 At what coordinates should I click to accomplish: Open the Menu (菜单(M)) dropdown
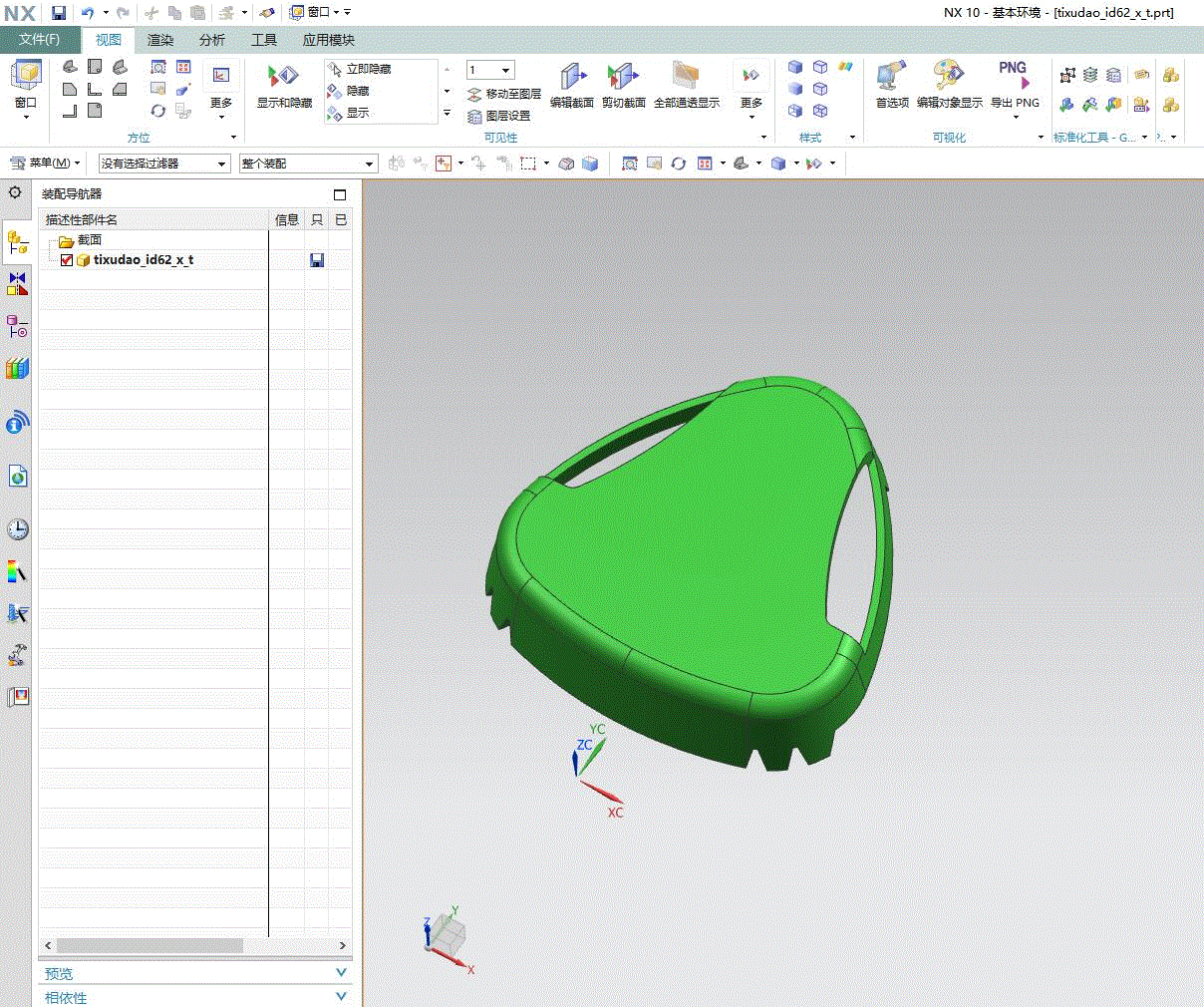point(45,164)
